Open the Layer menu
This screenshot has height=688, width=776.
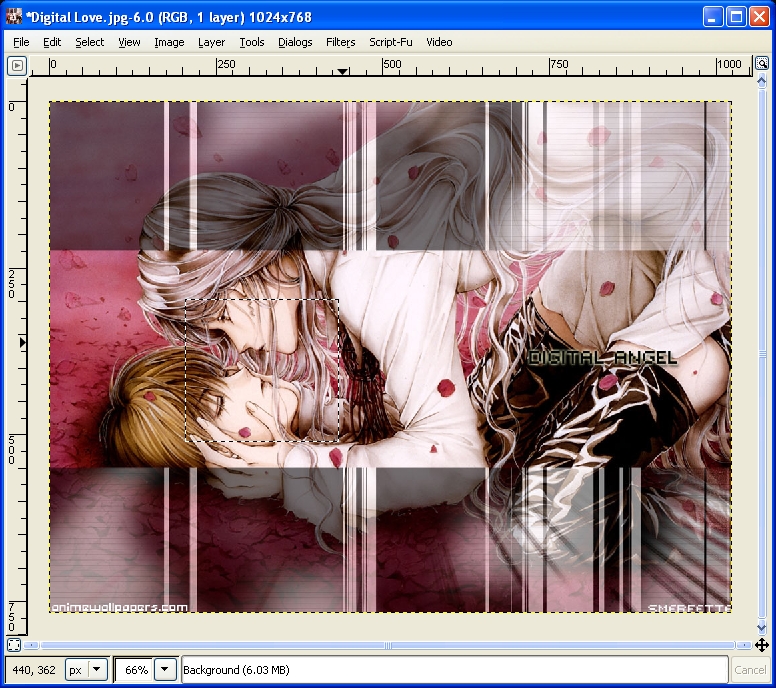click(x=211, y=42)
